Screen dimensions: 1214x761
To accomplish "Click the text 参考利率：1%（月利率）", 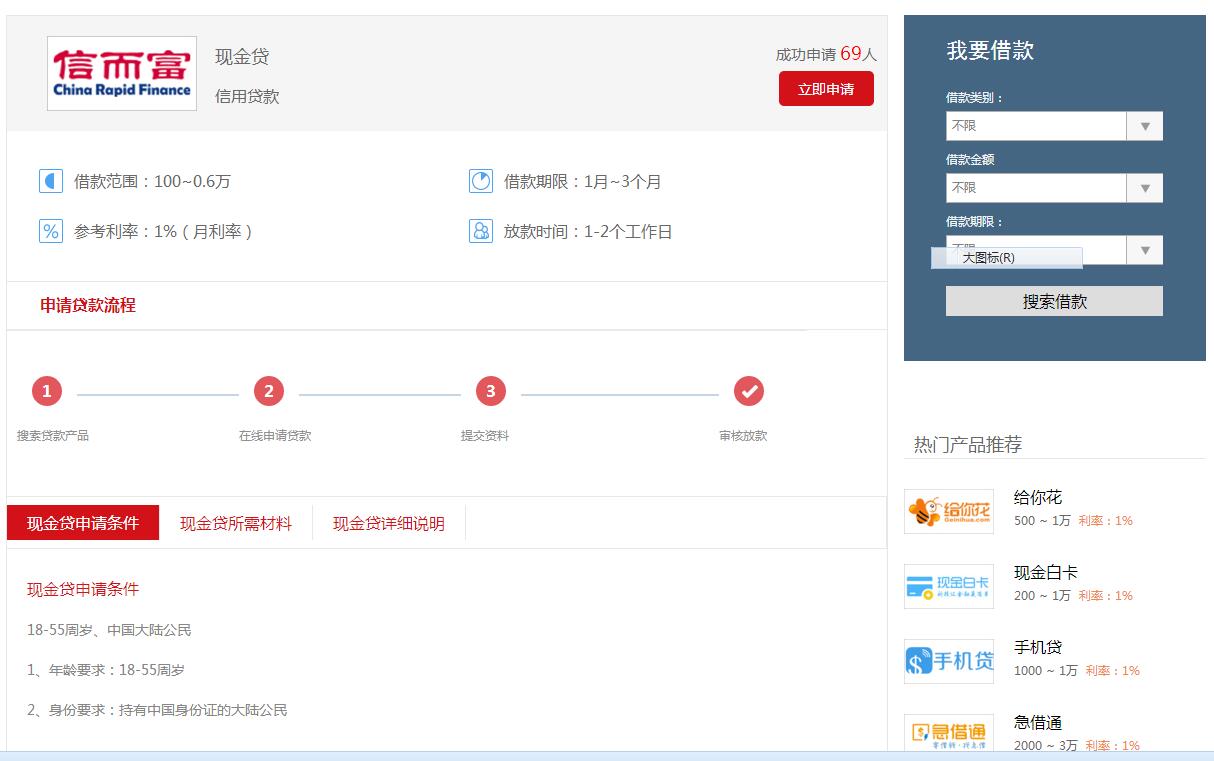I will coord(165,231).
